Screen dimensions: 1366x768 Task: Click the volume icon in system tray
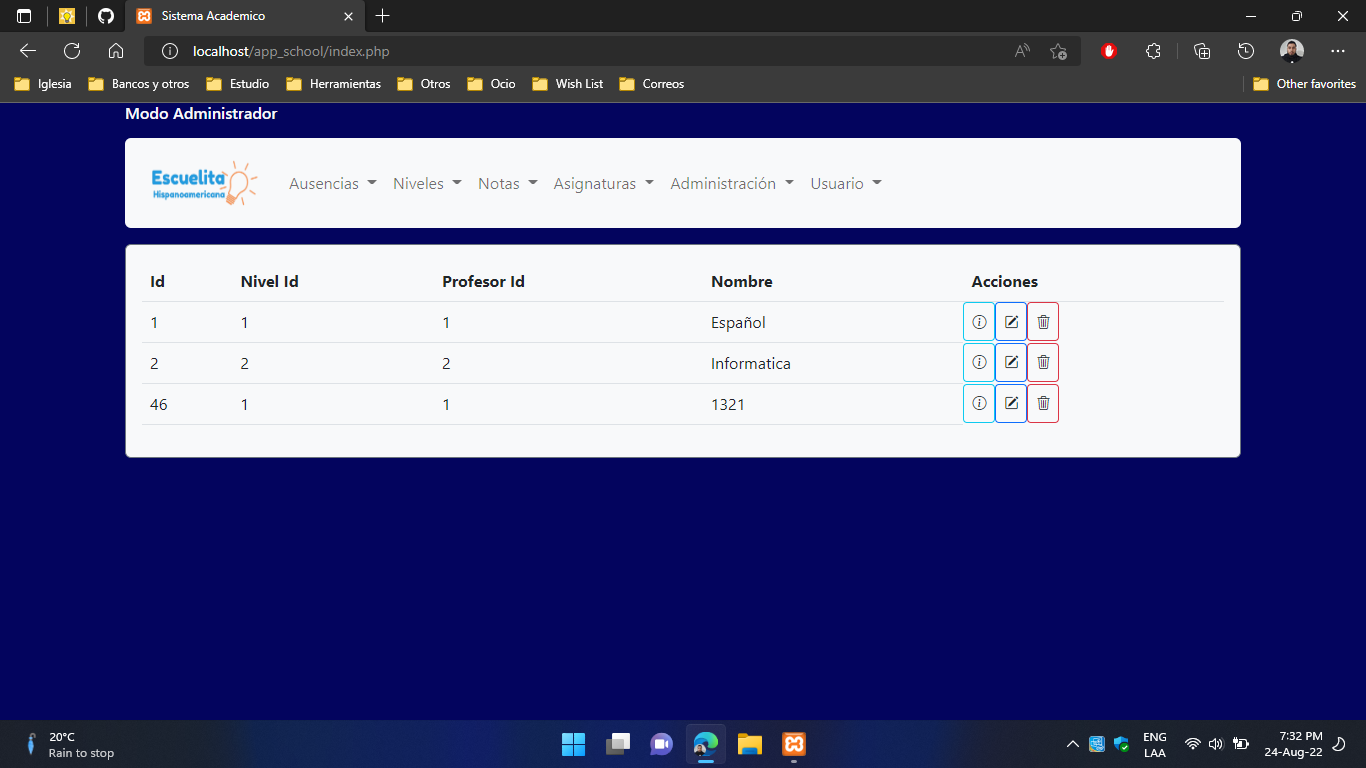pyautogui.click(x=1216, y=744)
